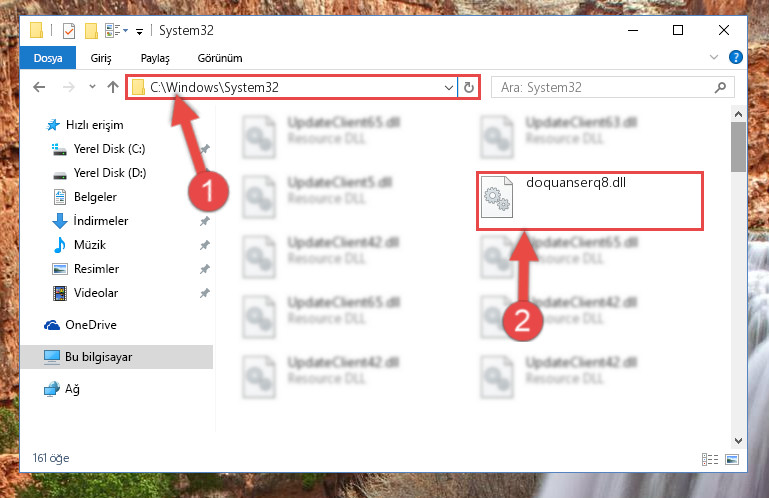Go back with the left arrow button

tap(39, 87)
